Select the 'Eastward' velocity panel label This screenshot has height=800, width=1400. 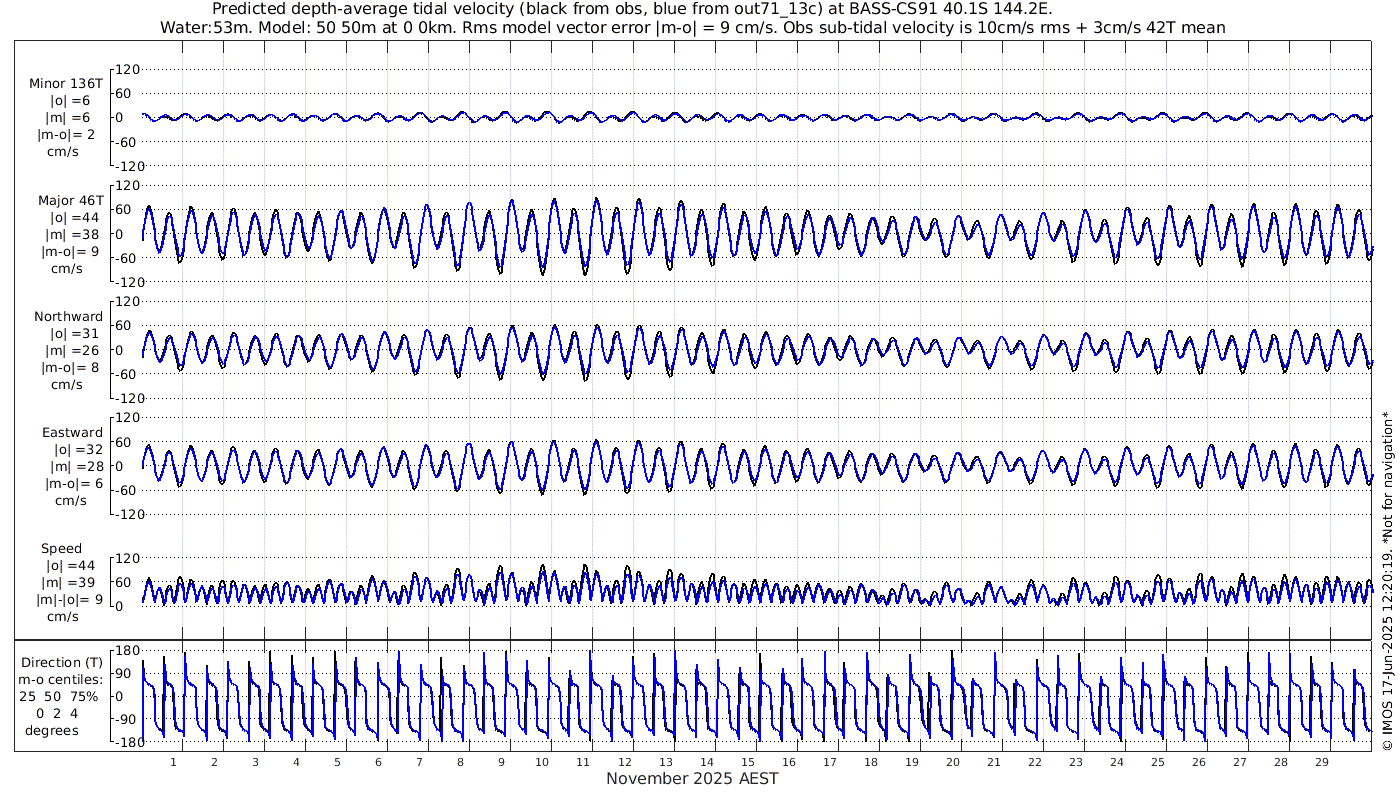coord(72,433)
